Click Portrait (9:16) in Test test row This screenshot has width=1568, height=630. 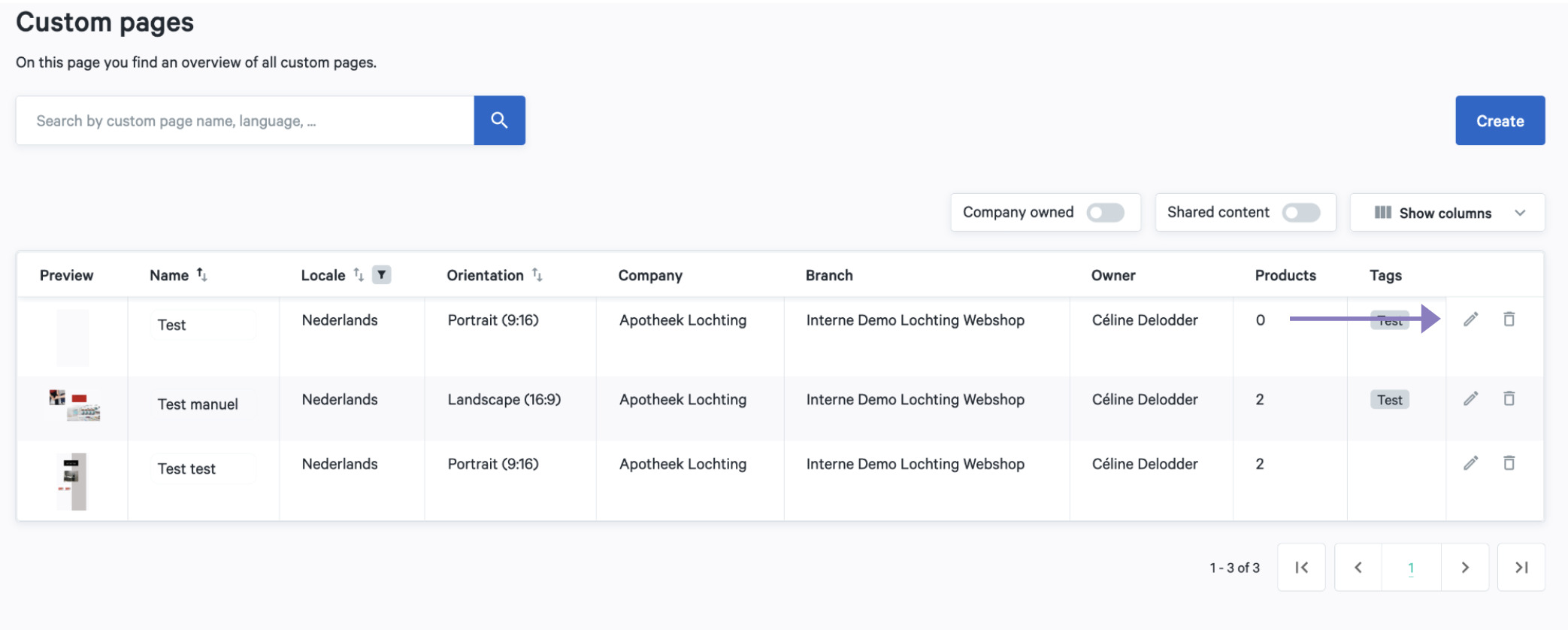pyautogui.click(x=493, y=464)
